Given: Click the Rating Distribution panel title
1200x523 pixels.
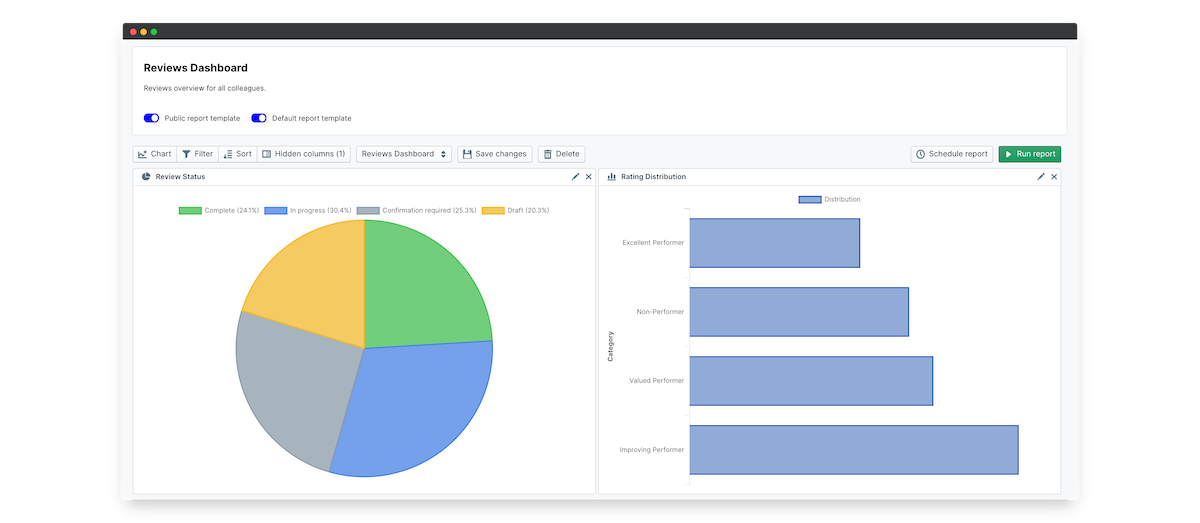Looking at the screenshot, I should click(x=654, y=177).
